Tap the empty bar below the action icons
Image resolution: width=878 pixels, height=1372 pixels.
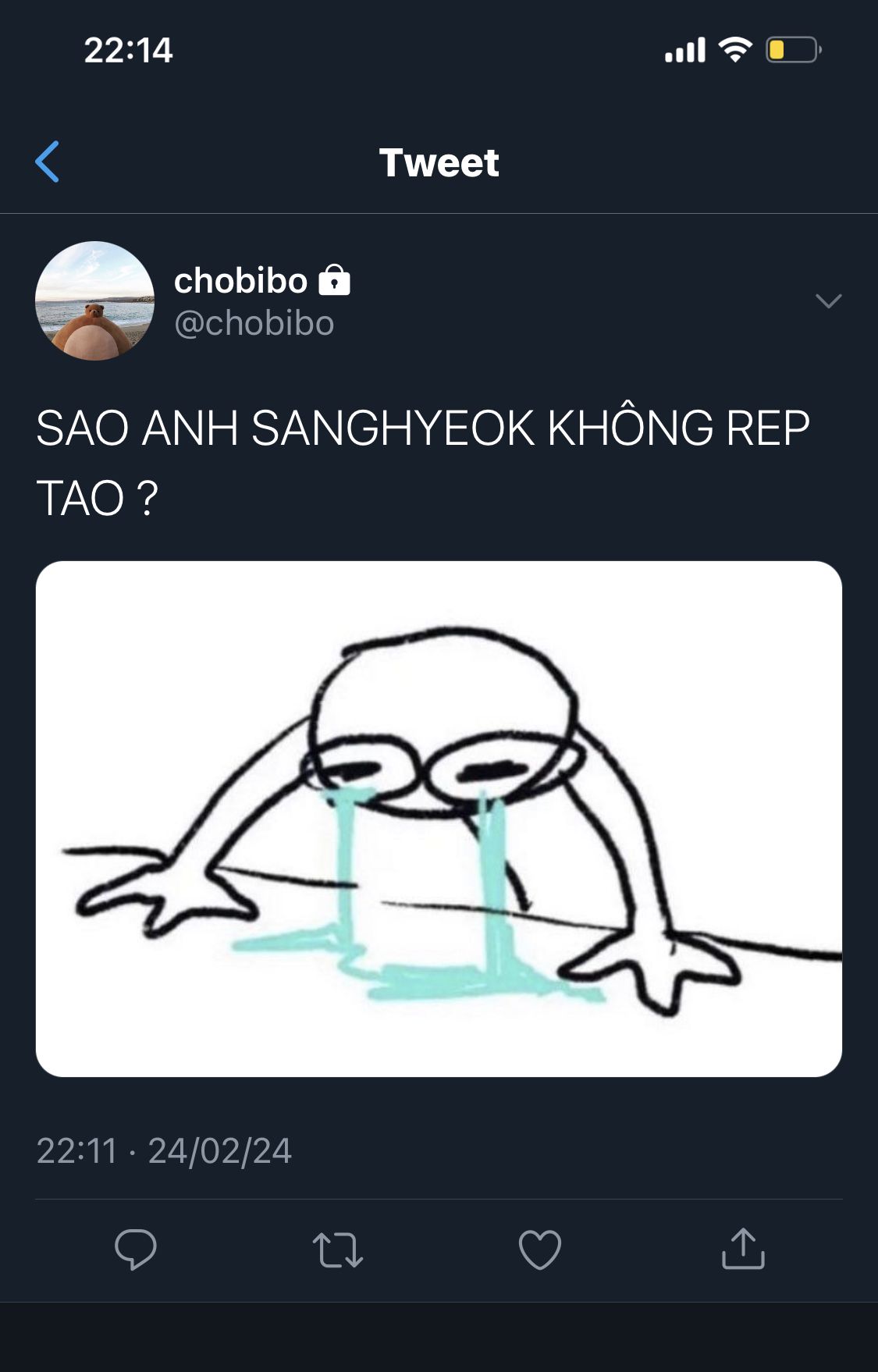[439, 1337]
